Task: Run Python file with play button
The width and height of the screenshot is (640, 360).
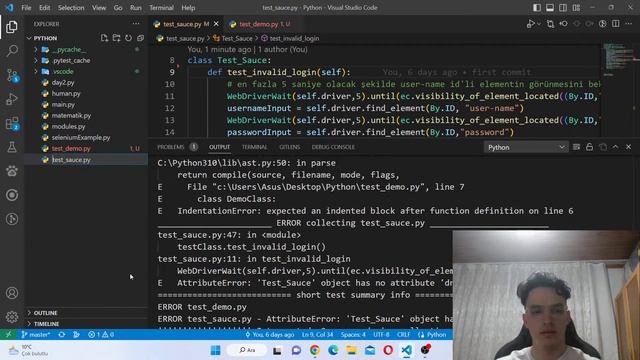Action: (x=530, y=24)
